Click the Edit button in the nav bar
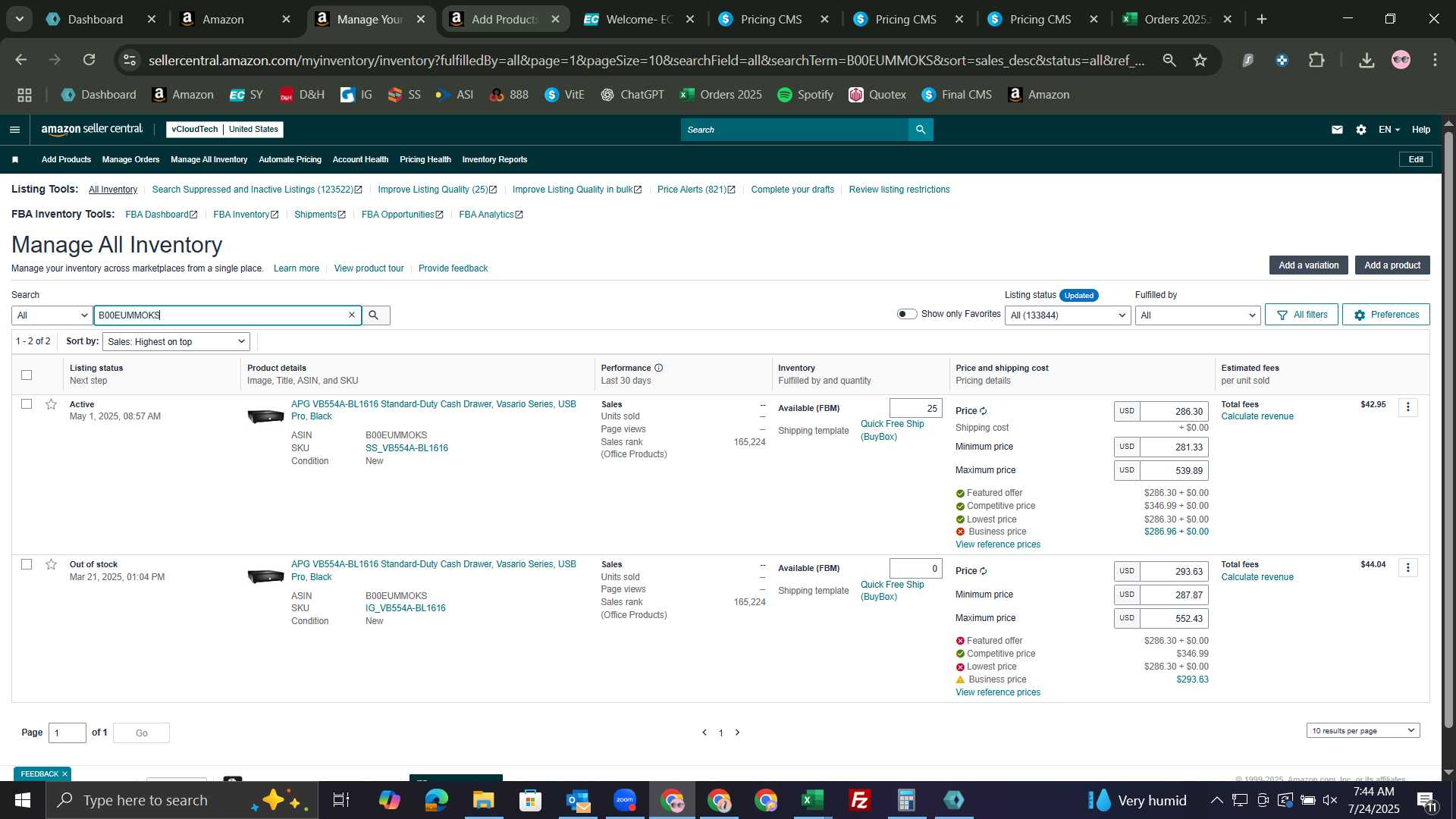Screen dimensions: 1456x819 [x=1415, y=159]
